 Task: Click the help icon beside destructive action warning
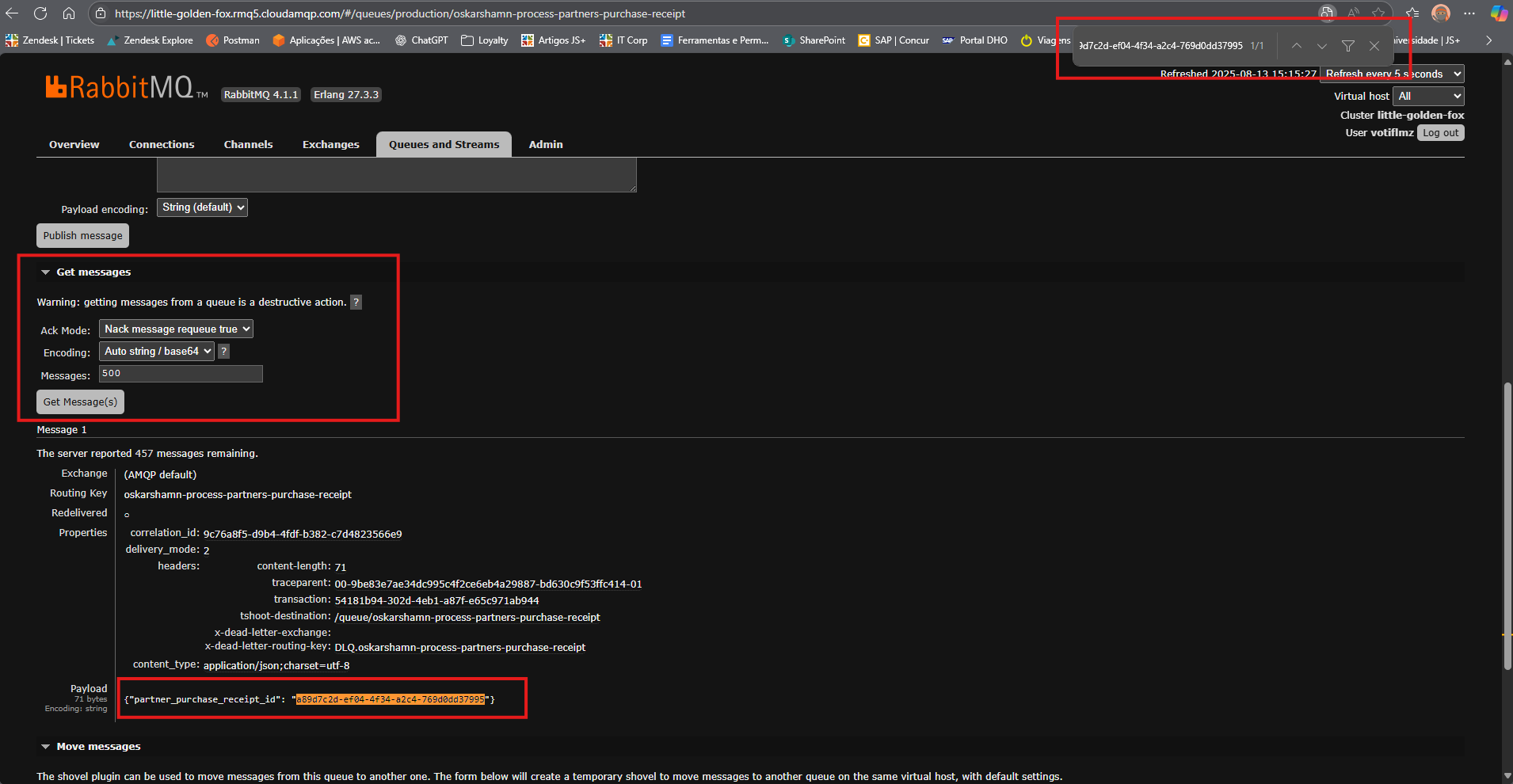coord(356,302)
